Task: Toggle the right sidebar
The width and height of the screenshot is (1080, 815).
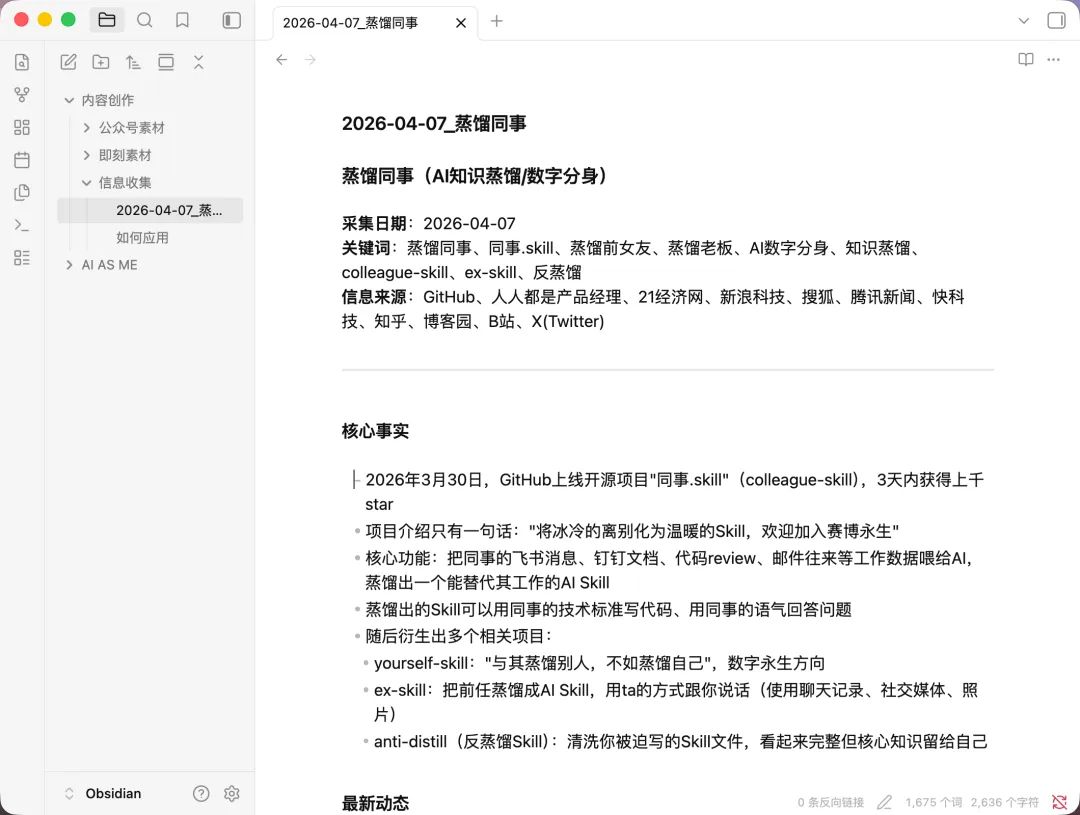Action: point(1056,21)
